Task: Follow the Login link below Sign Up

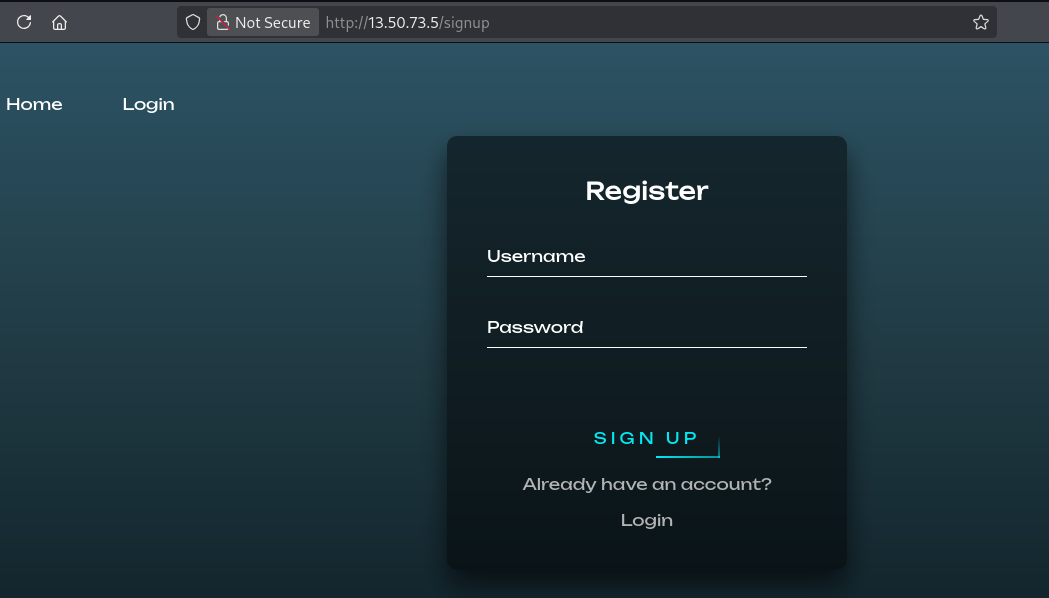Action: [x=647, y=520]
